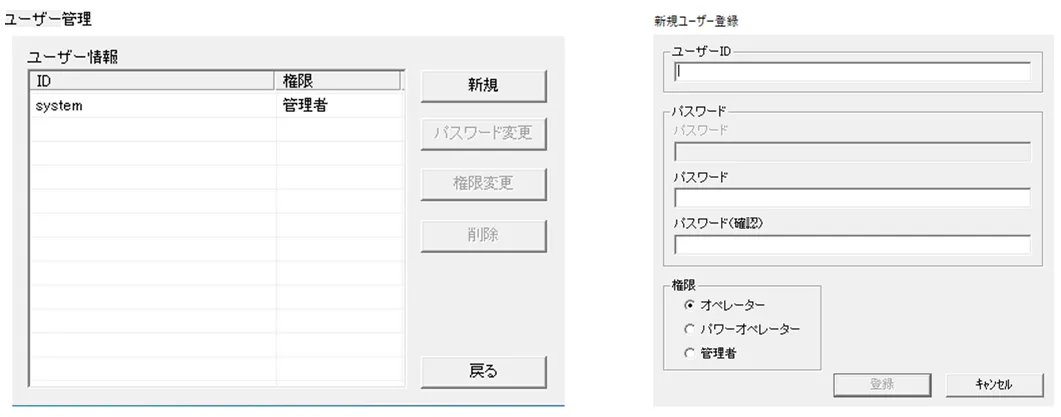Click the 権限変更 button
1061x417 pixels.
(x=483, y=183)
